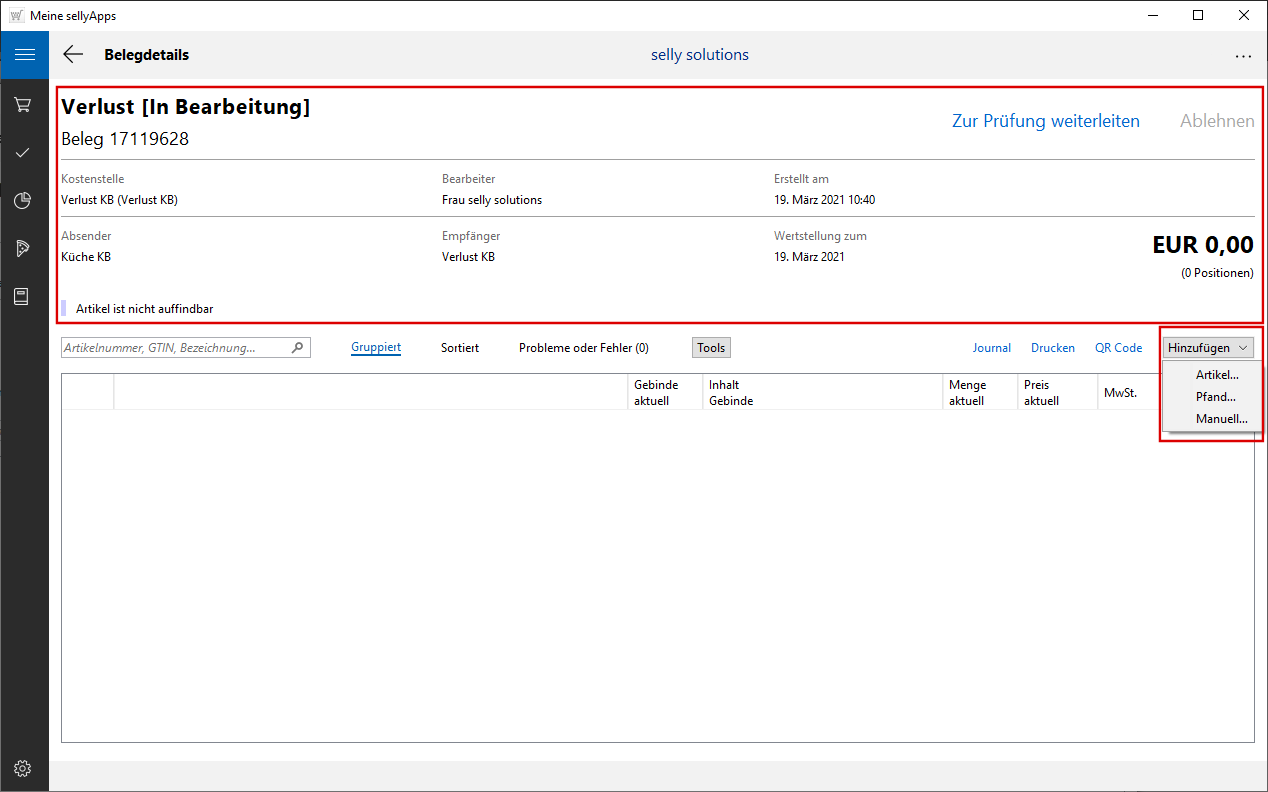
Task: Choose Artikel... from the Hinzufügen menu
Action: [1217, 375]
